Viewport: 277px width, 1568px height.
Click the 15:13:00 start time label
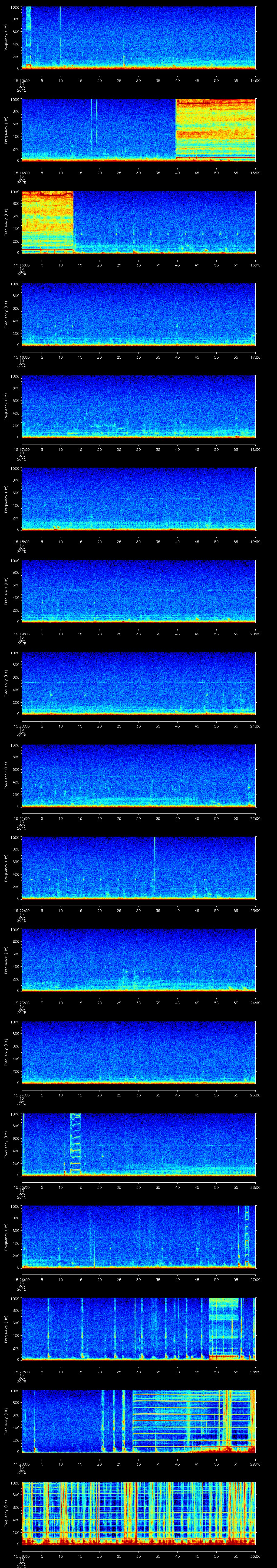(x=21, y=80)
